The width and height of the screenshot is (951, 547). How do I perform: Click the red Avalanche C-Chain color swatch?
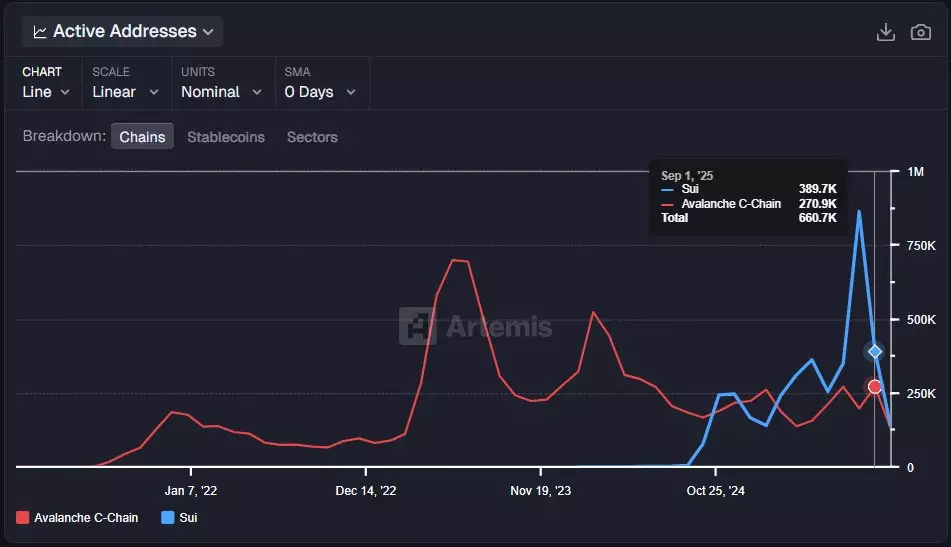click(x=23, y=518)
